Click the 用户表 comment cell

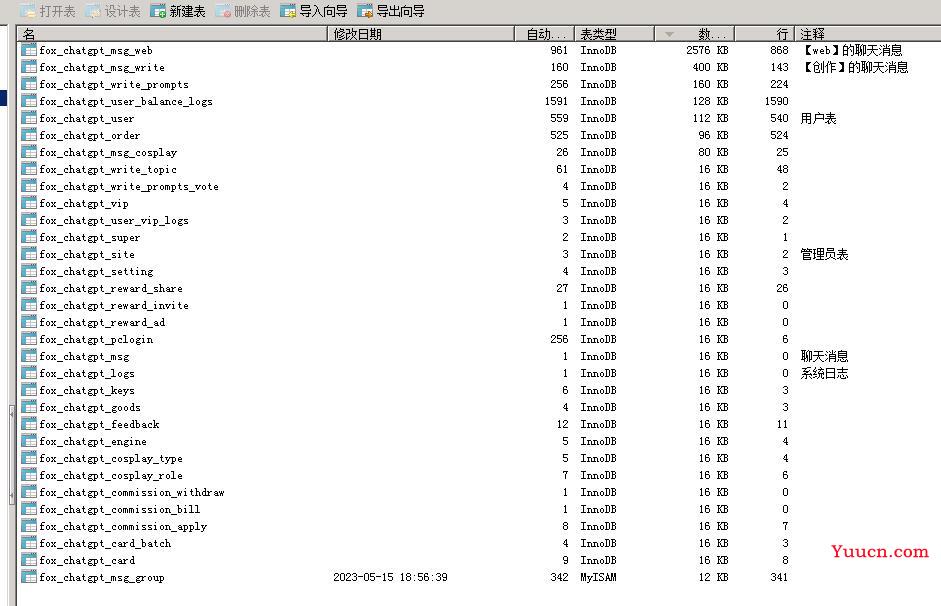818,118
